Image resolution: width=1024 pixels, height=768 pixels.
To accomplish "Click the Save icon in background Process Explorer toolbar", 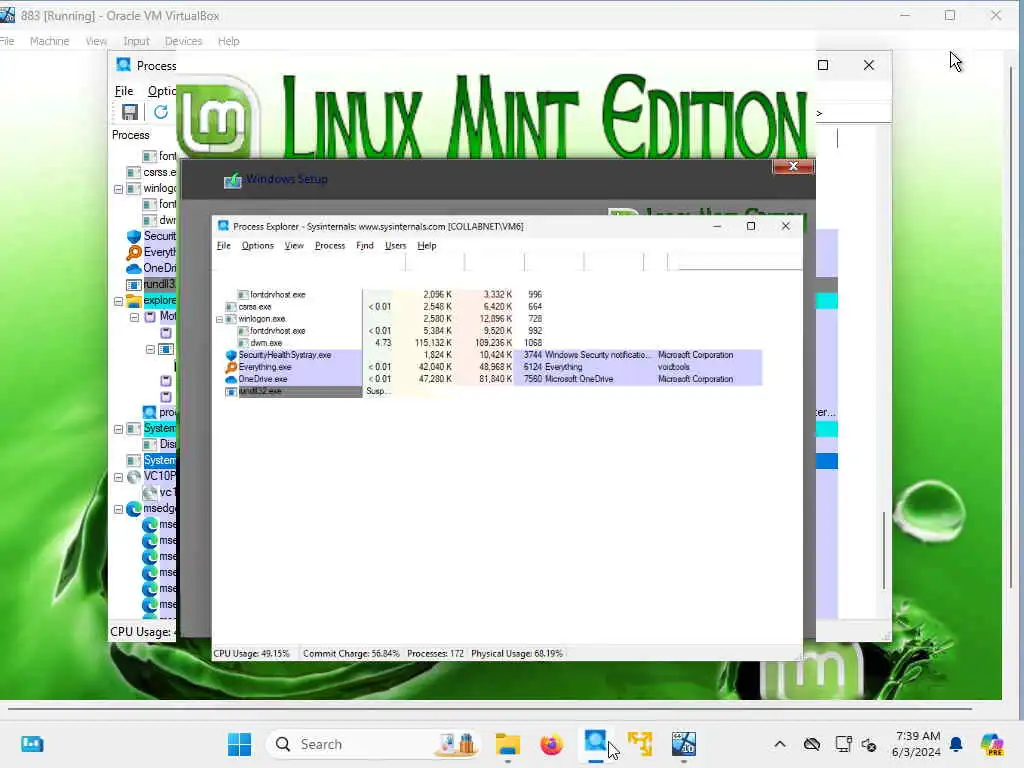I will 129,112.
